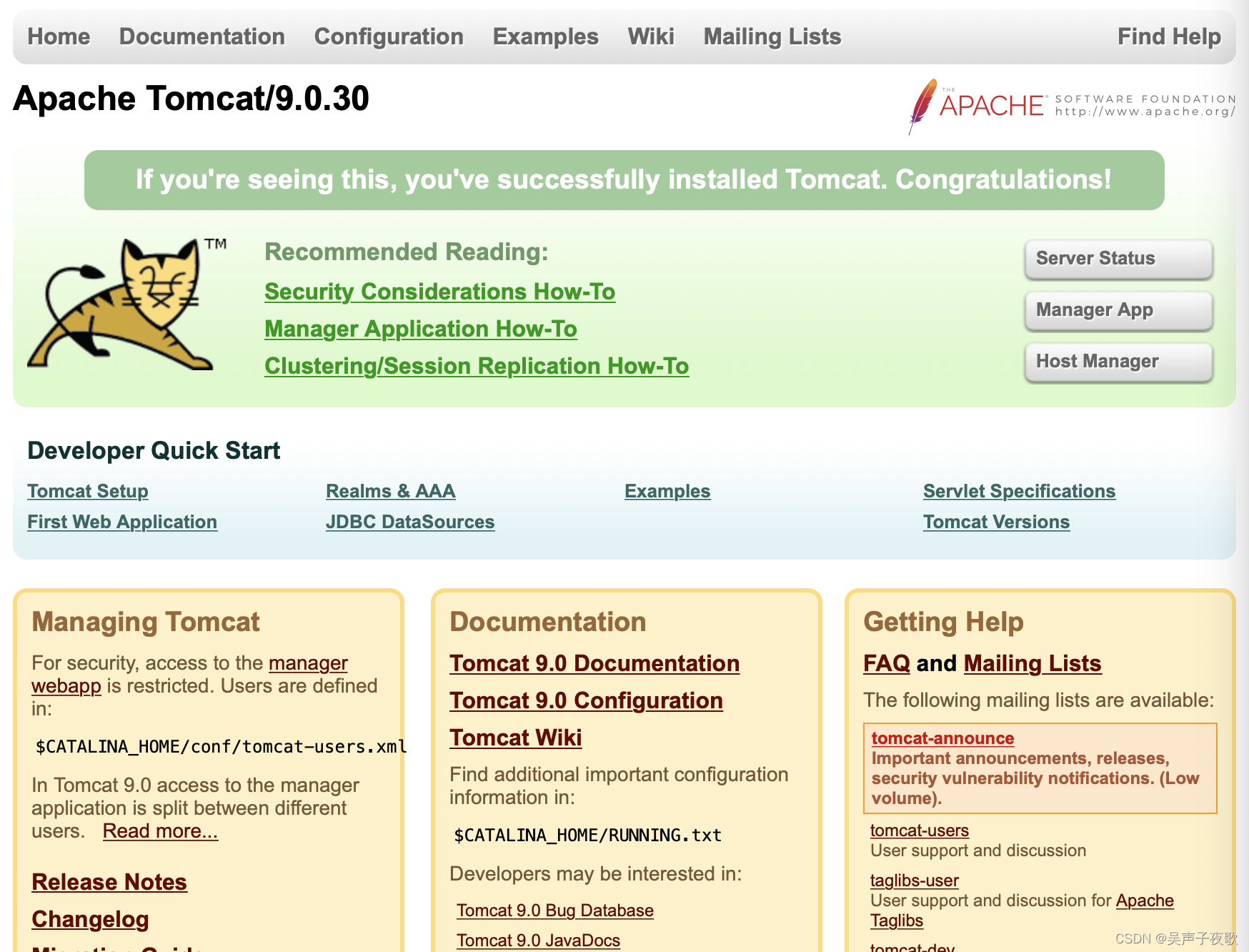Open the Tomcat Wiki link

pos(515,738)
